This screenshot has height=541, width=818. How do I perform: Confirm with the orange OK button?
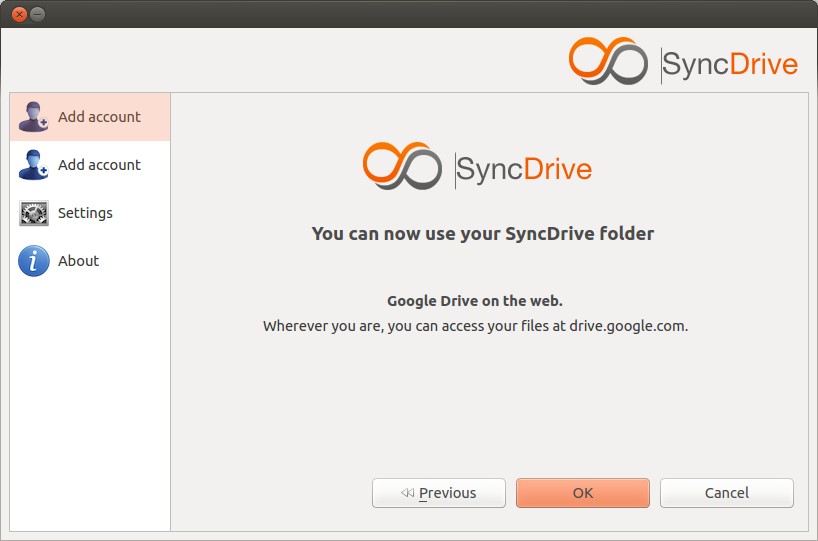coord(583,493)
